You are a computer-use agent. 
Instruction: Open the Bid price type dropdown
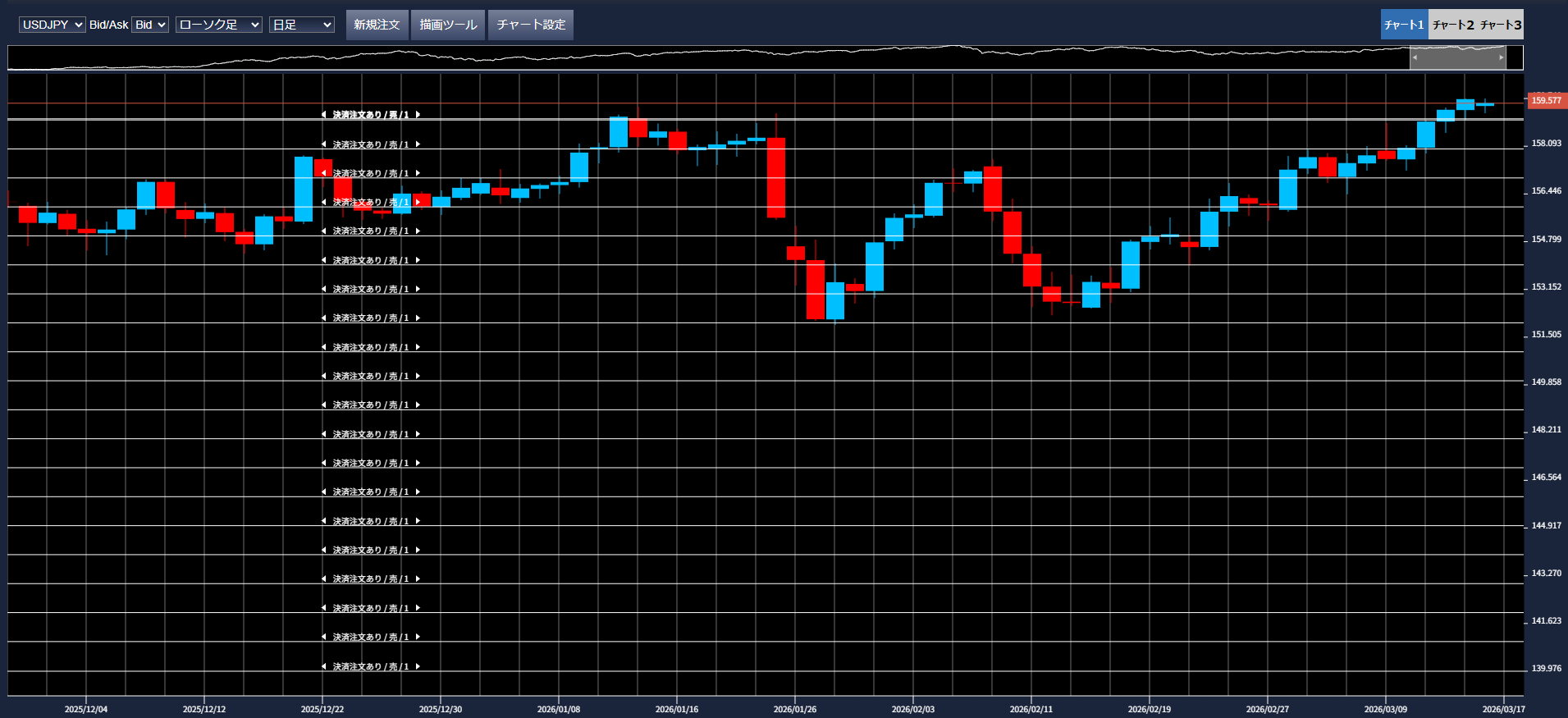pos(150,25)
